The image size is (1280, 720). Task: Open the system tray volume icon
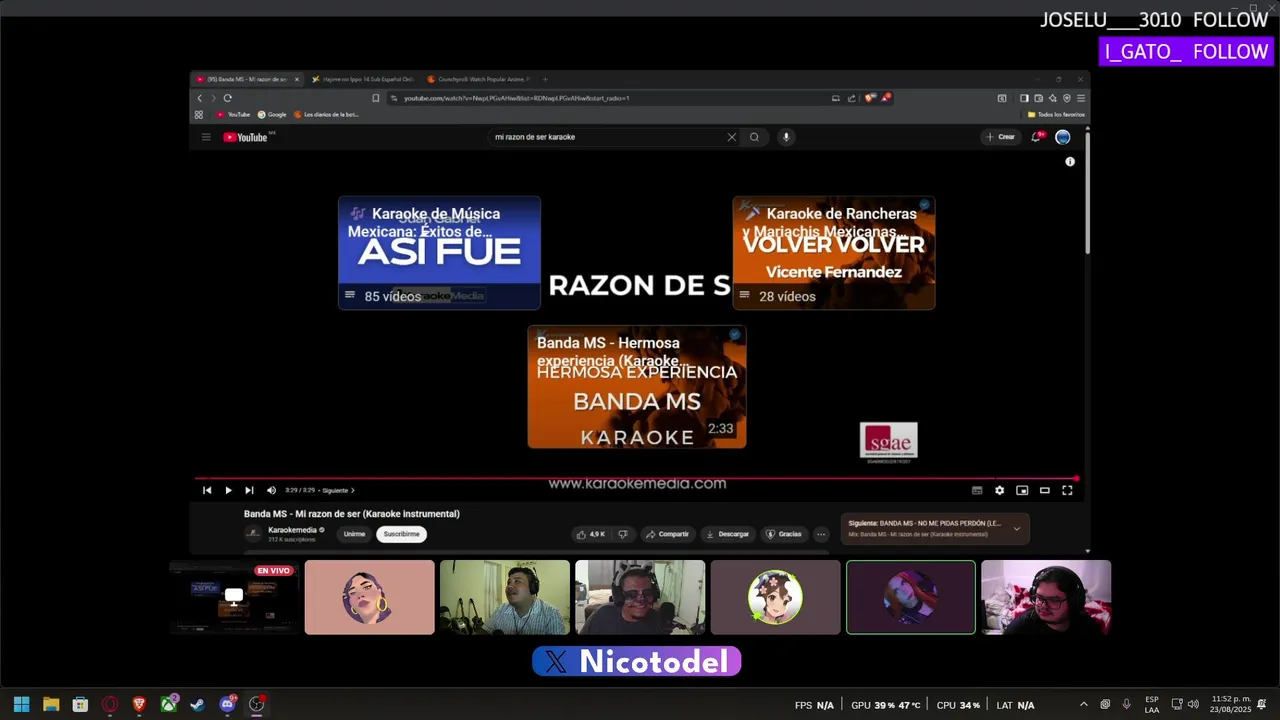click(x=1193, y=705)
